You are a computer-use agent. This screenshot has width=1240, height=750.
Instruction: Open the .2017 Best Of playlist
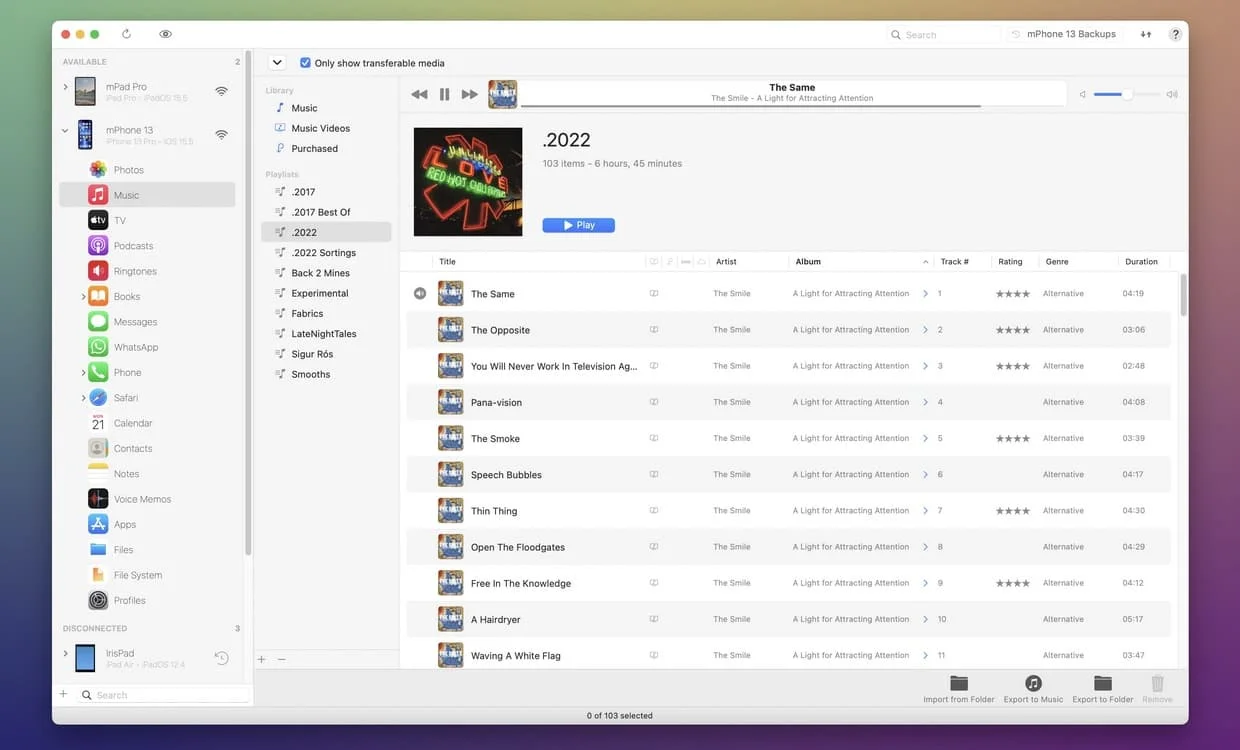pos(320,212)
